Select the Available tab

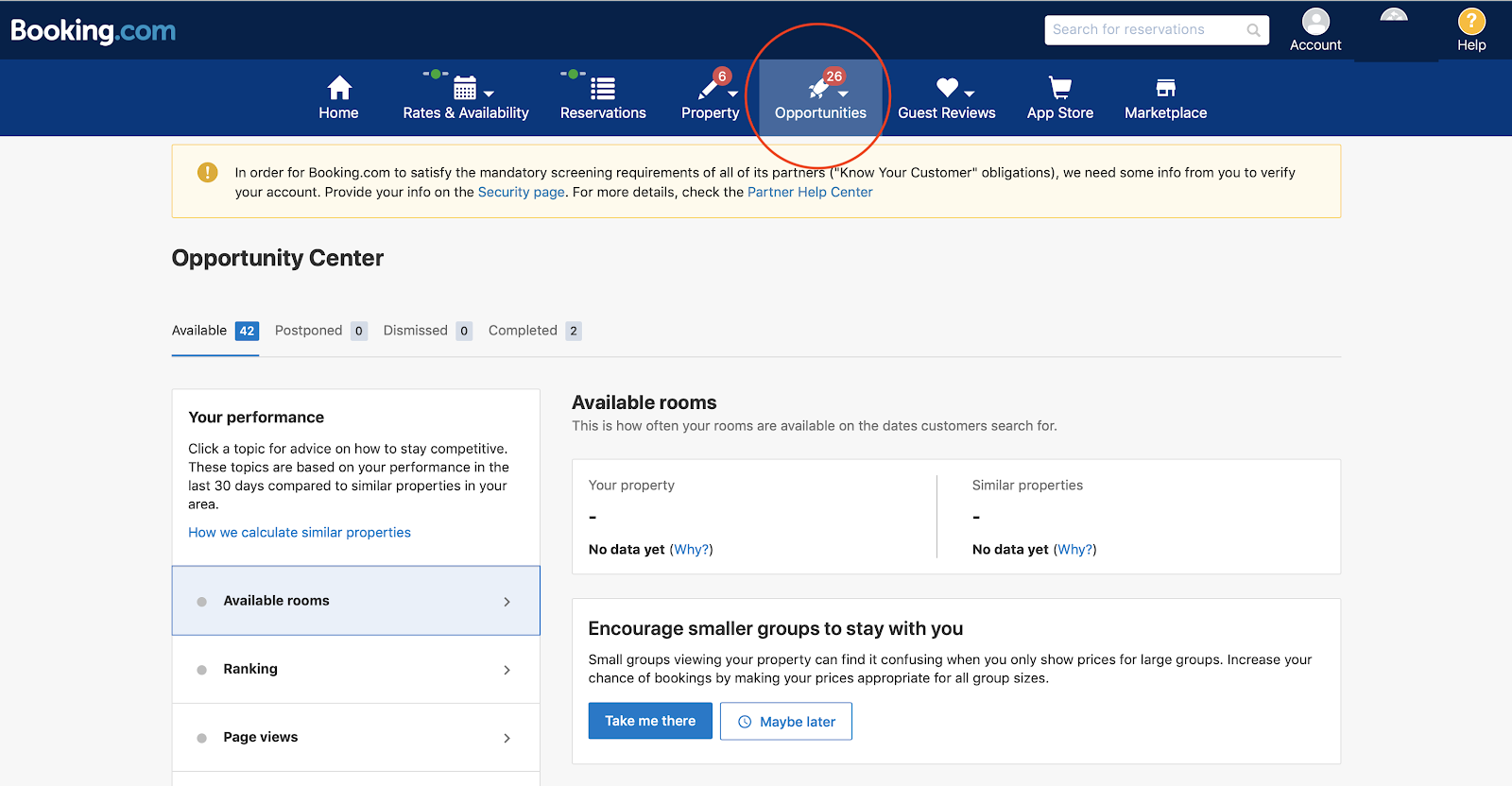click(215, 331)
